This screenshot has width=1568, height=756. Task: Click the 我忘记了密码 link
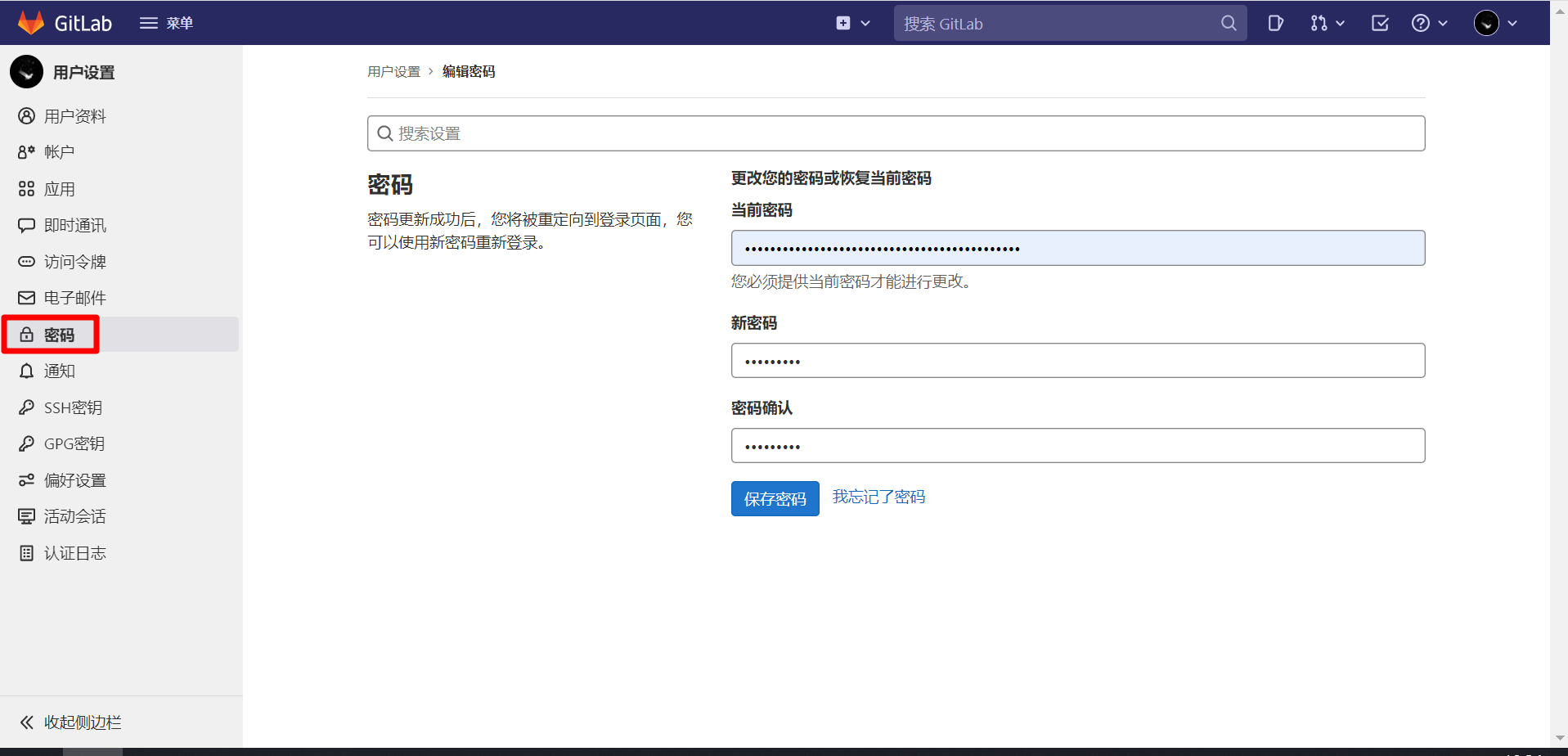click(x=878, y=497)
